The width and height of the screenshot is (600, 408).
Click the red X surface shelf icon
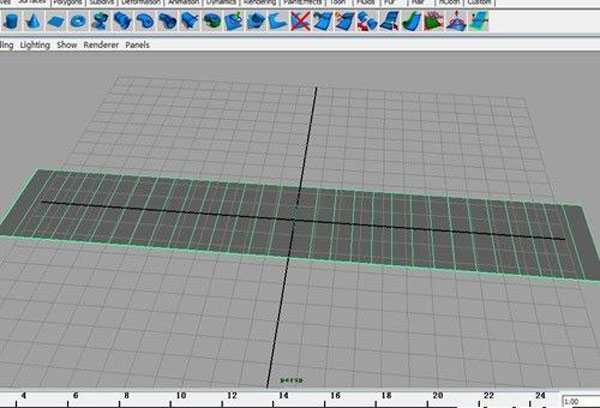[x=300, y=21]
